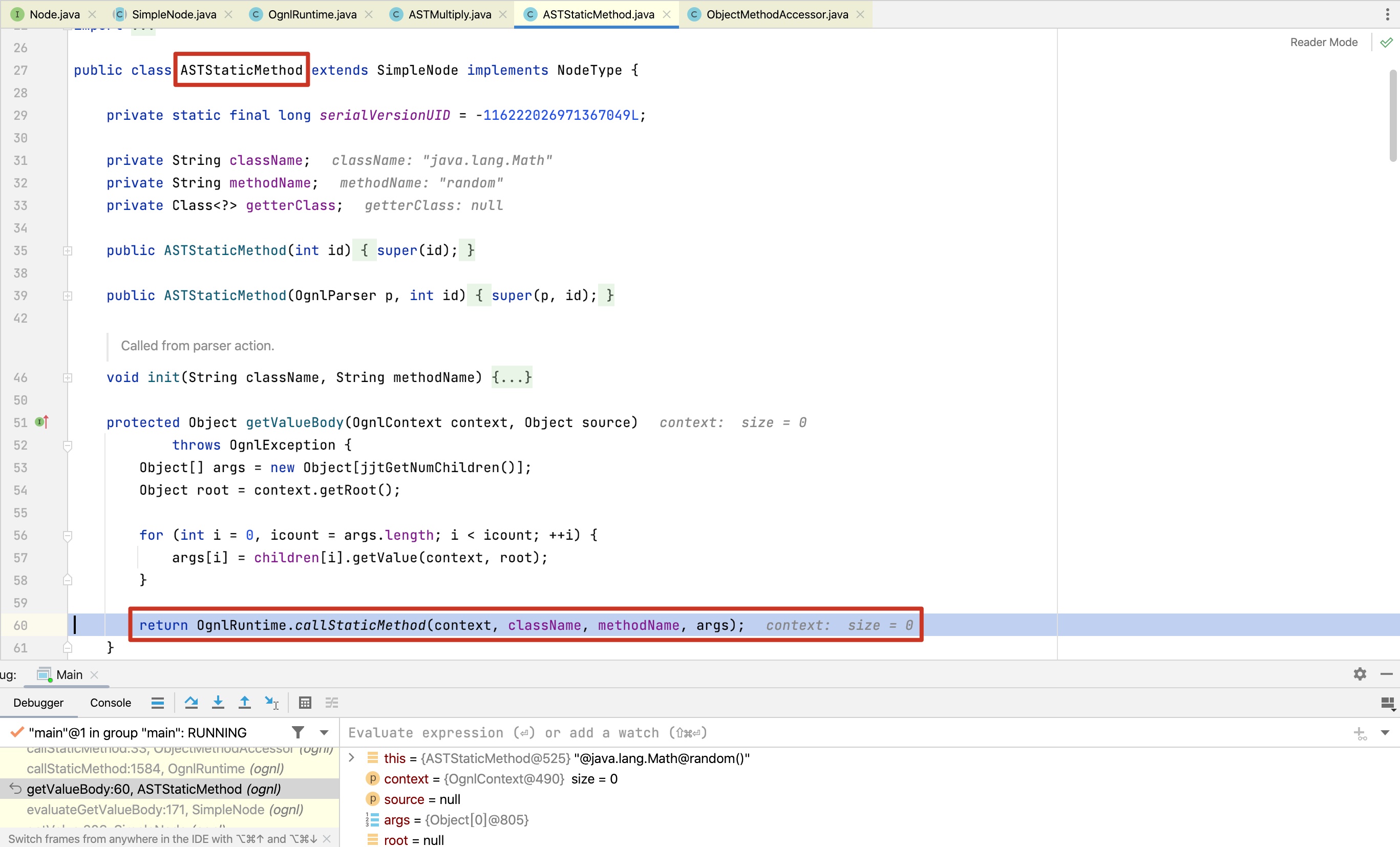Select the args Object[0] variable row

point(870,820)
